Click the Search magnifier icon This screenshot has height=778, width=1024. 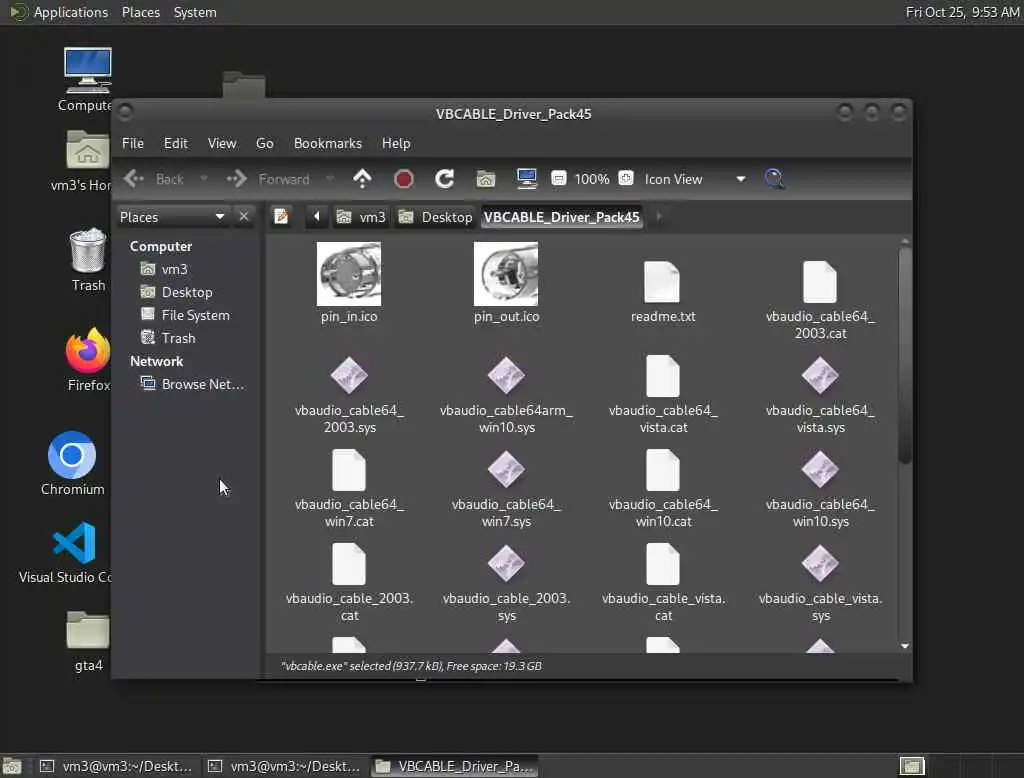[775, 178]
